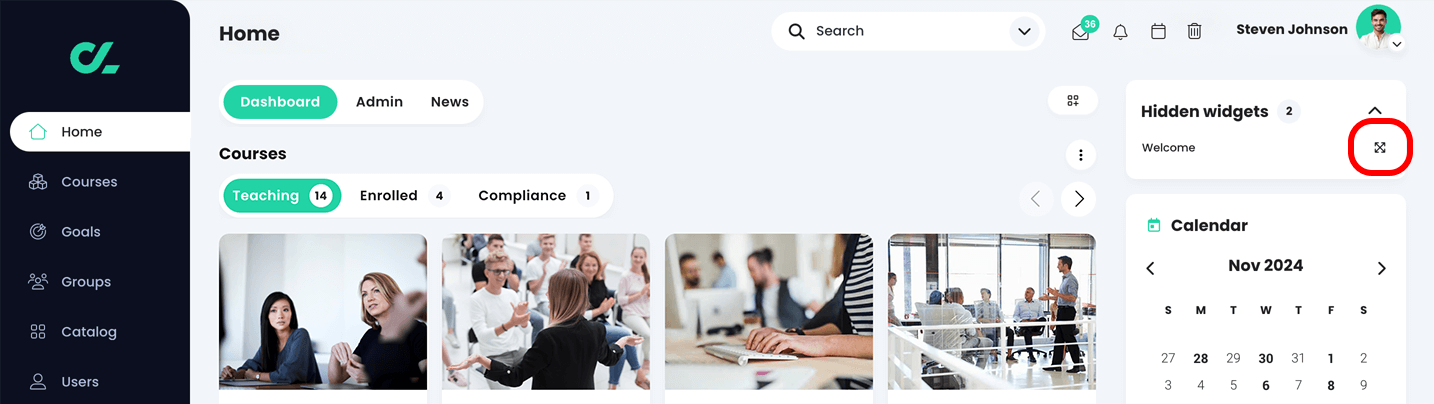Open the notifications bell
The width and height of the screenshot is (1434, 404).
[x=1121, y=32]
